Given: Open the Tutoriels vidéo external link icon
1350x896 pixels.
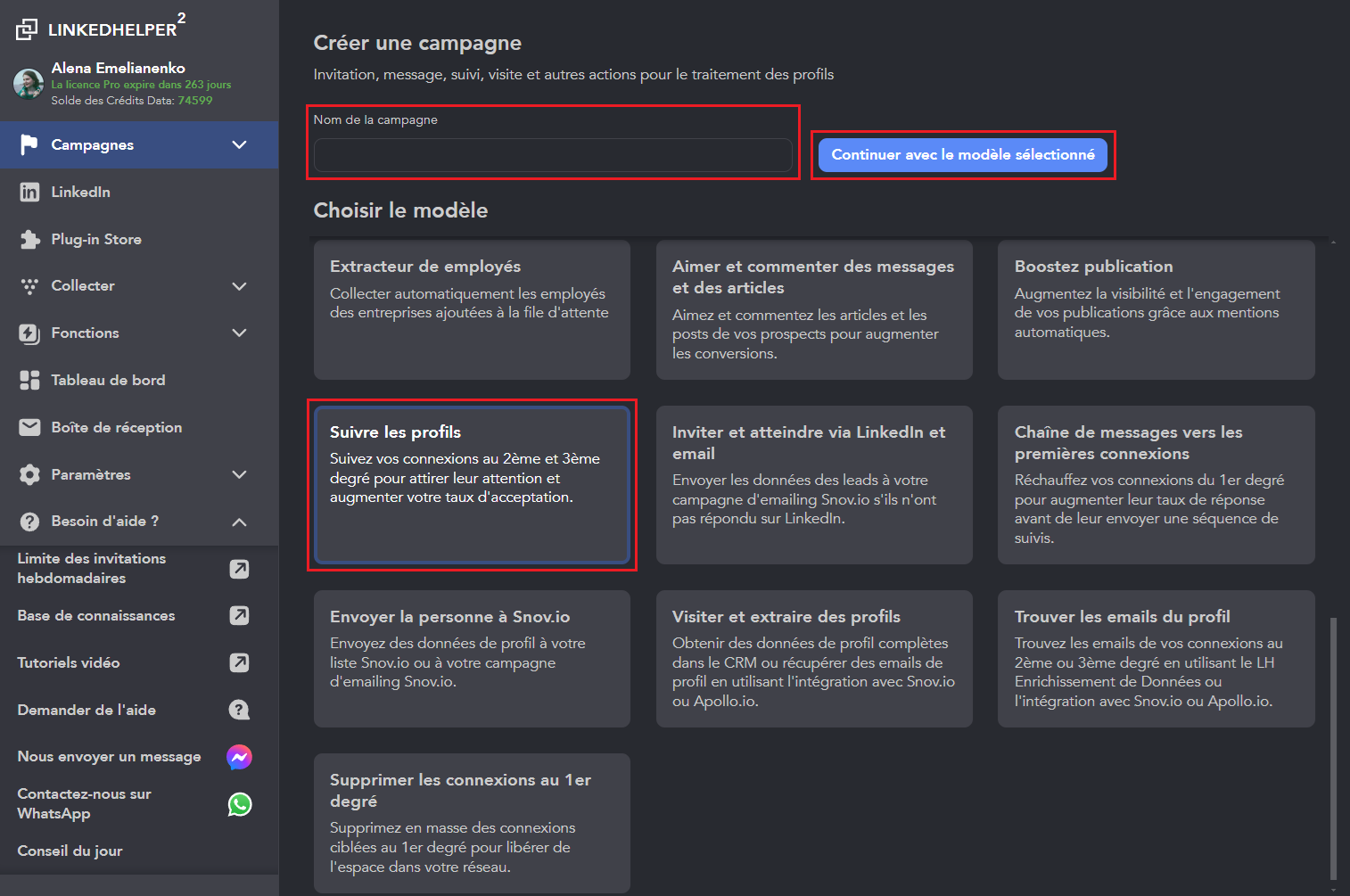Looking at the screenshot, I should click(239, 662).
